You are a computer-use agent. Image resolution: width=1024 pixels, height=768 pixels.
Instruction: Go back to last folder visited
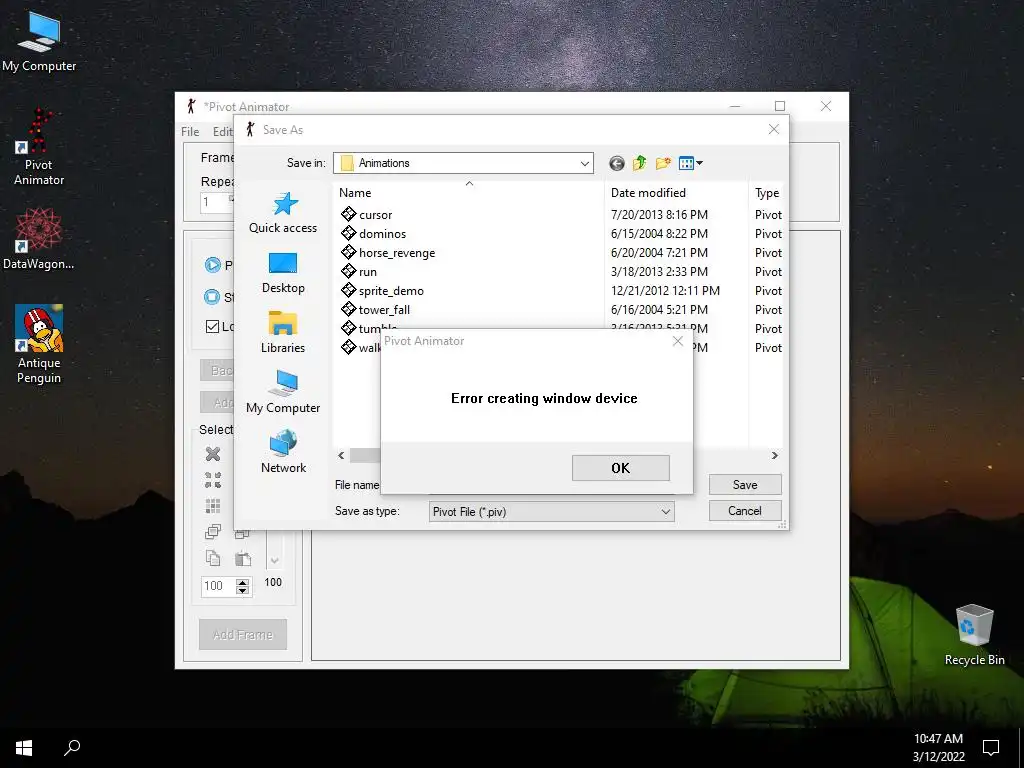pyautogui.click(x=616, y=163)
